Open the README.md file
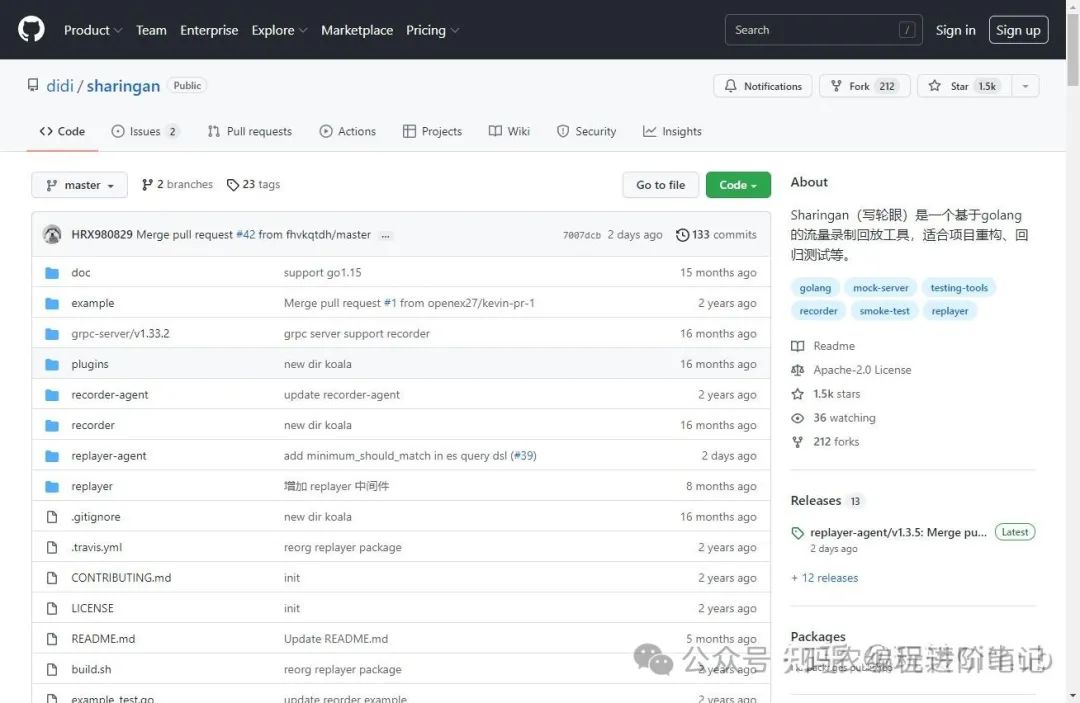The image size is (1080, 703). 103,639
